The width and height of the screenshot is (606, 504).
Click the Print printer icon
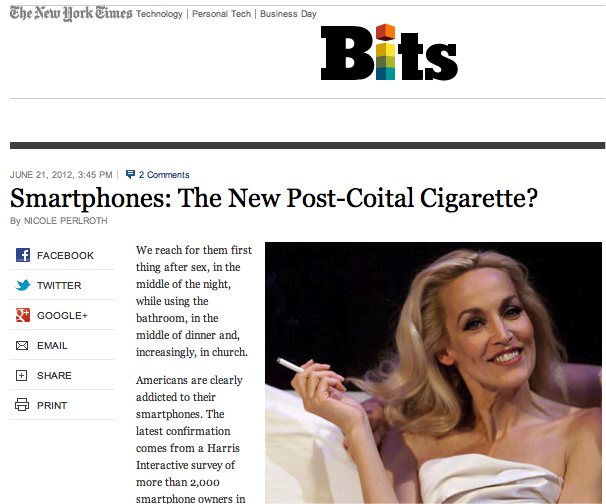tap(22, 405)
